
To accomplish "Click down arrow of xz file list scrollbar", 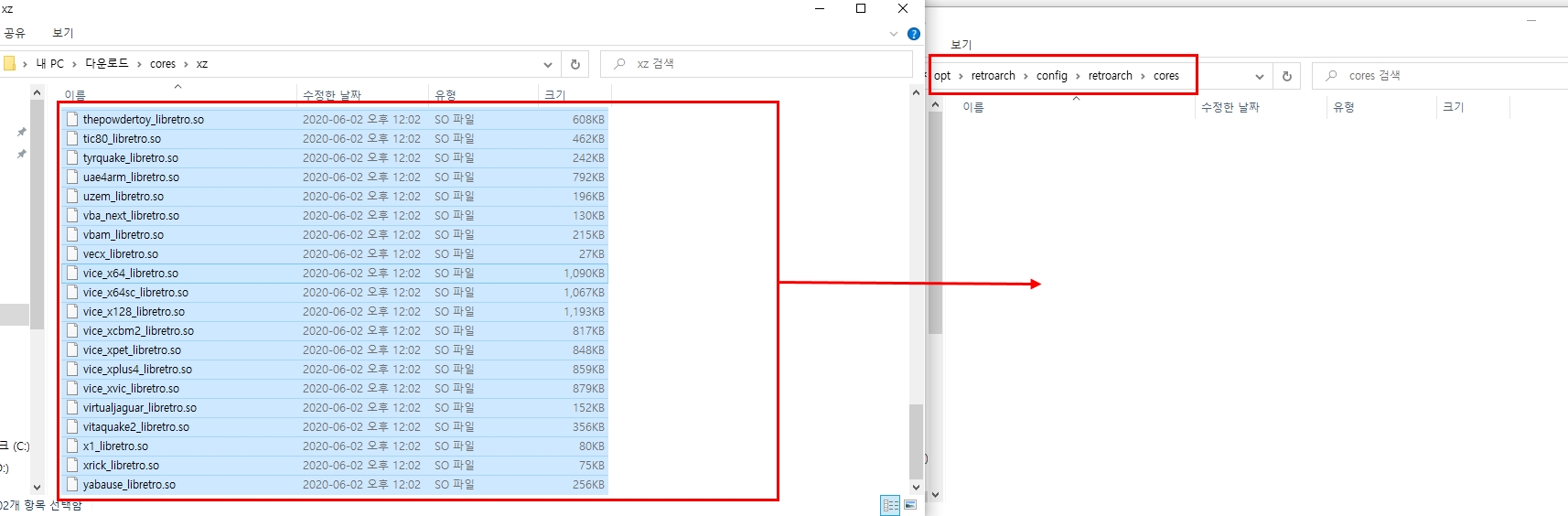I will pos(916,488).
